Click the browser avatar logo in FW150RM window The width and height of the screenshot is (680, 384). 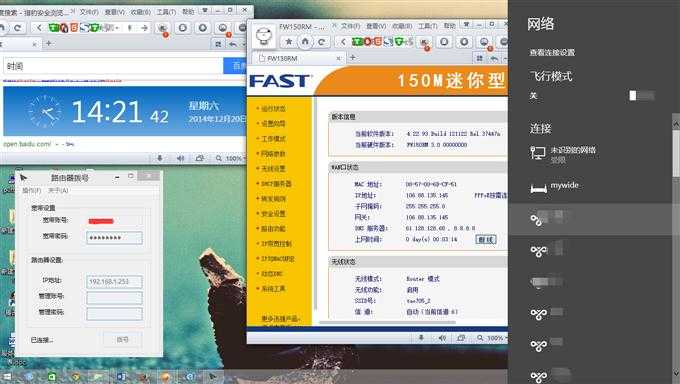(264, 36)
